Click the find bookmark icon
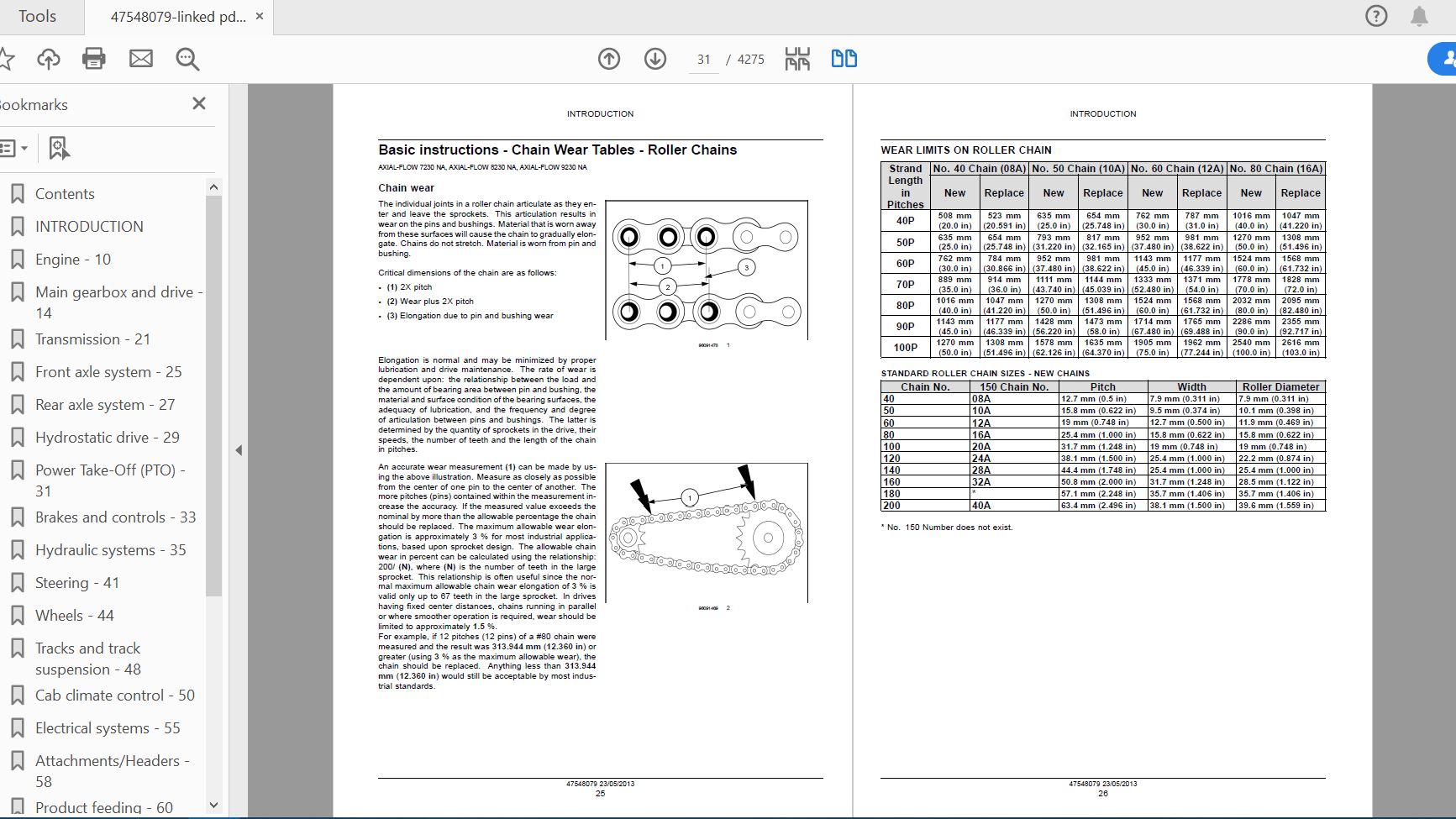This screenshot has width=1456, height=819. (x=58, y=149)
